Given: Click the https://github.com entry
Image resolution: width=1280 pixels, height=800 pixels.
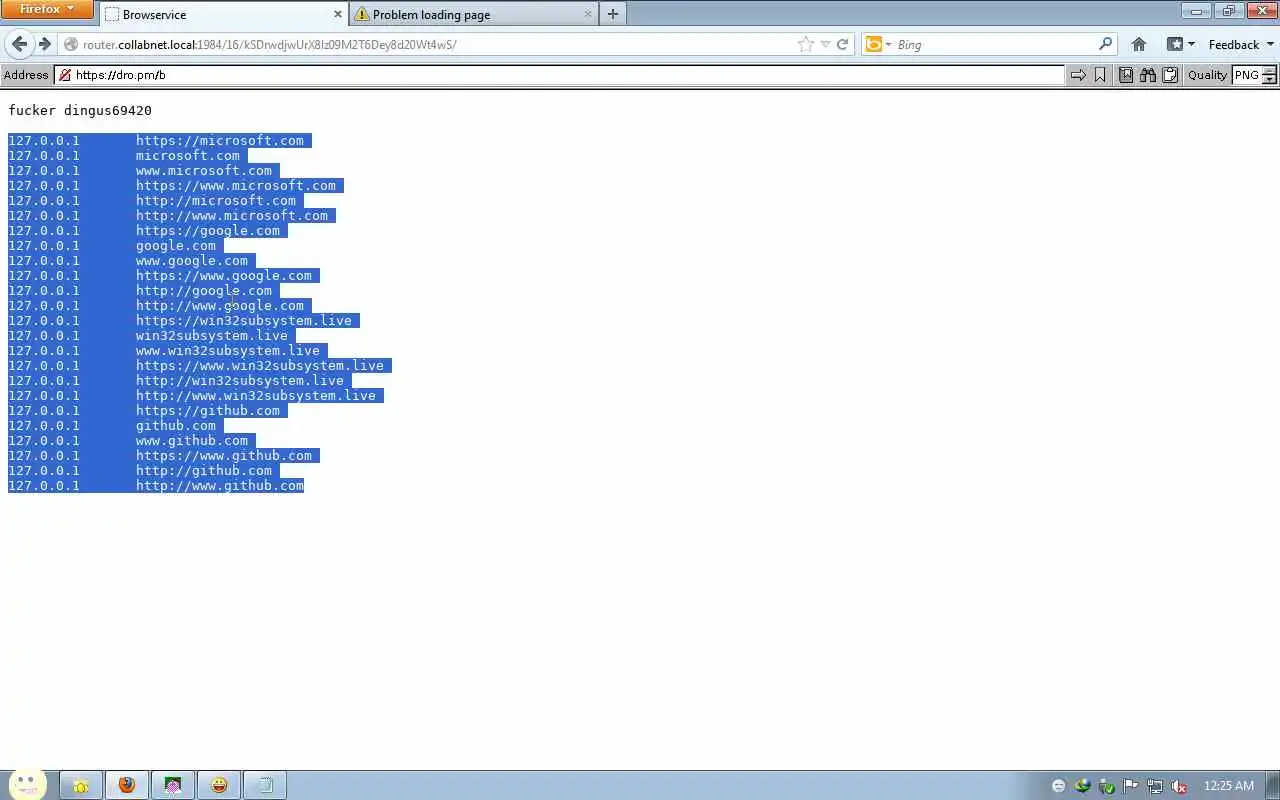Looking at the screenshot, I should click(x=208, y=411).
